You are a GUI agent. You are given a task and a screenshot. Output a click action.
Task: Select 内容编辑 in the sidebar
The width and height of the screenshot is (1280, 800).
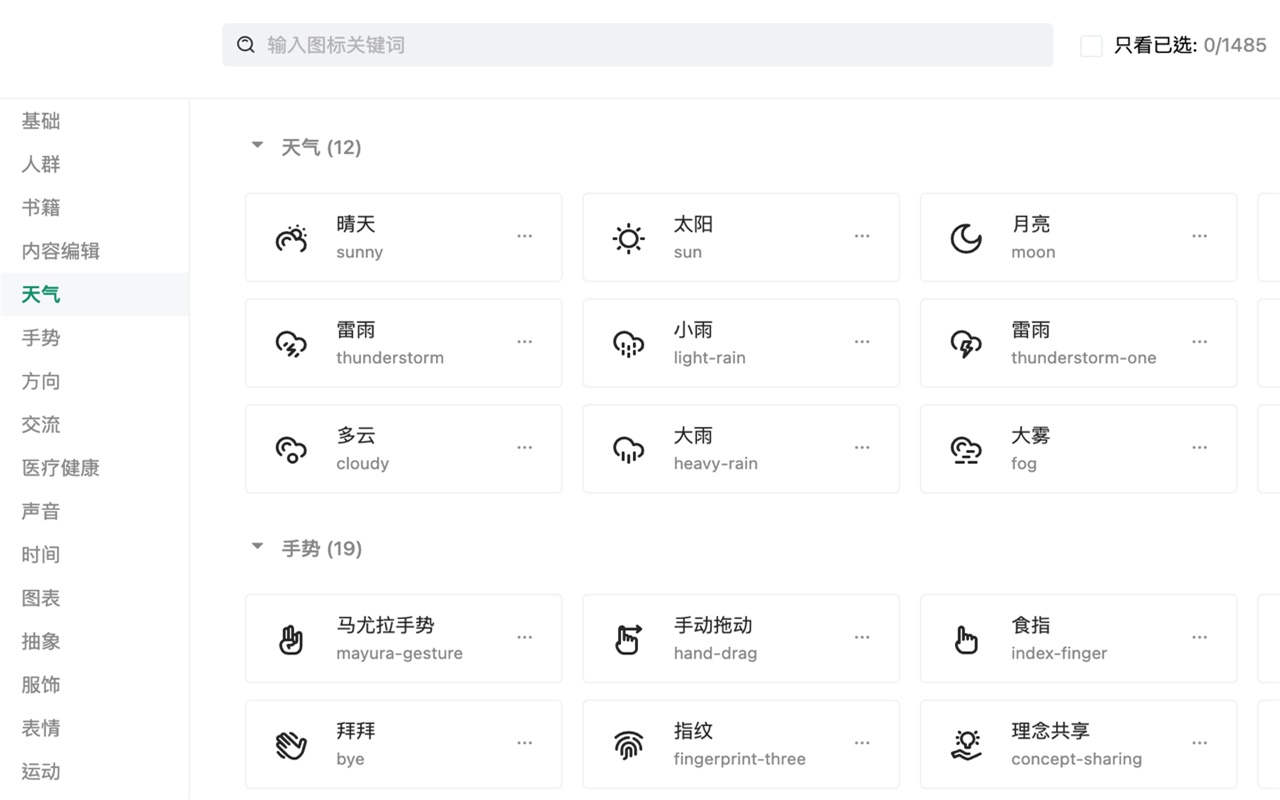(94, 251)
